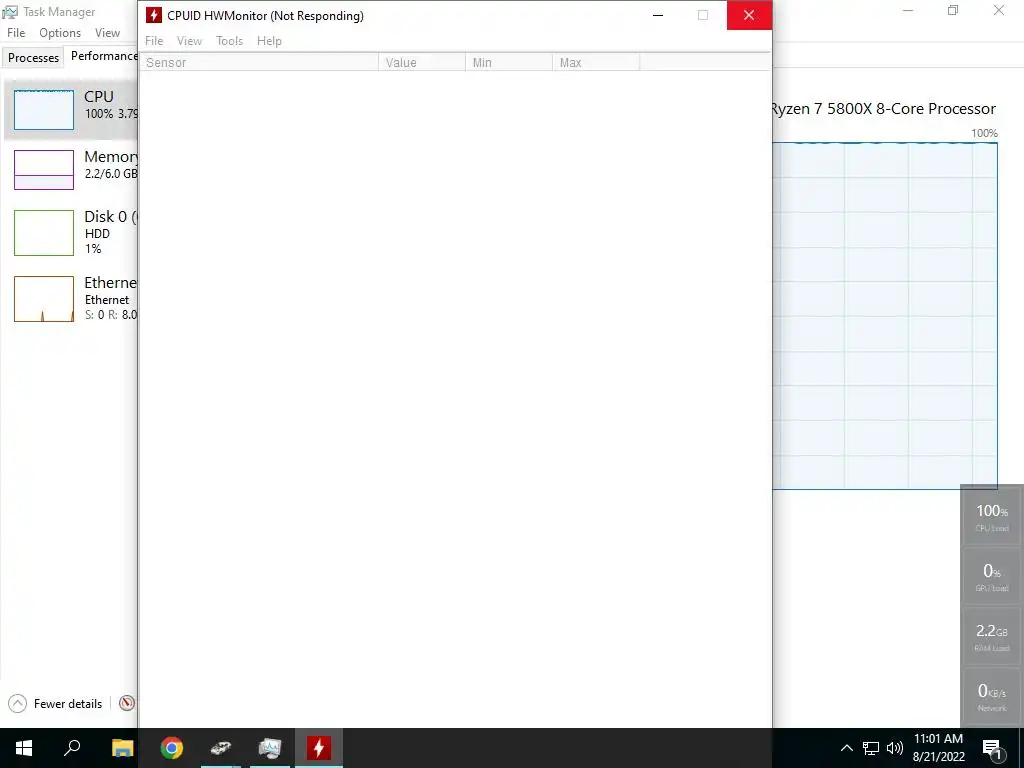The image size is (1024, 768).
Task: Click the Max column header
Action: click(596, 63)
